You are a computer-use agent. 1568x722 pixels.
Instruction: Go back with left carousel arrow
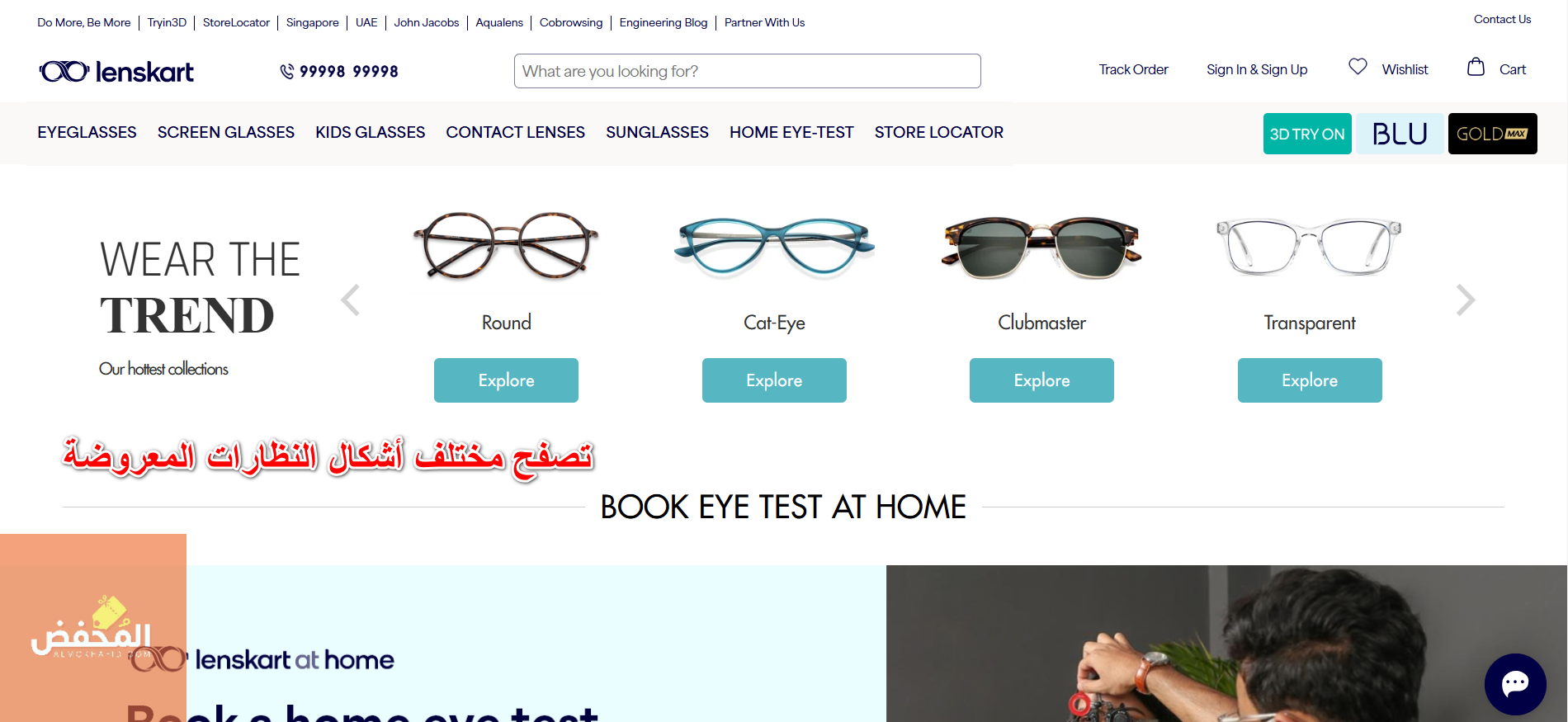(x=351, y=300)
